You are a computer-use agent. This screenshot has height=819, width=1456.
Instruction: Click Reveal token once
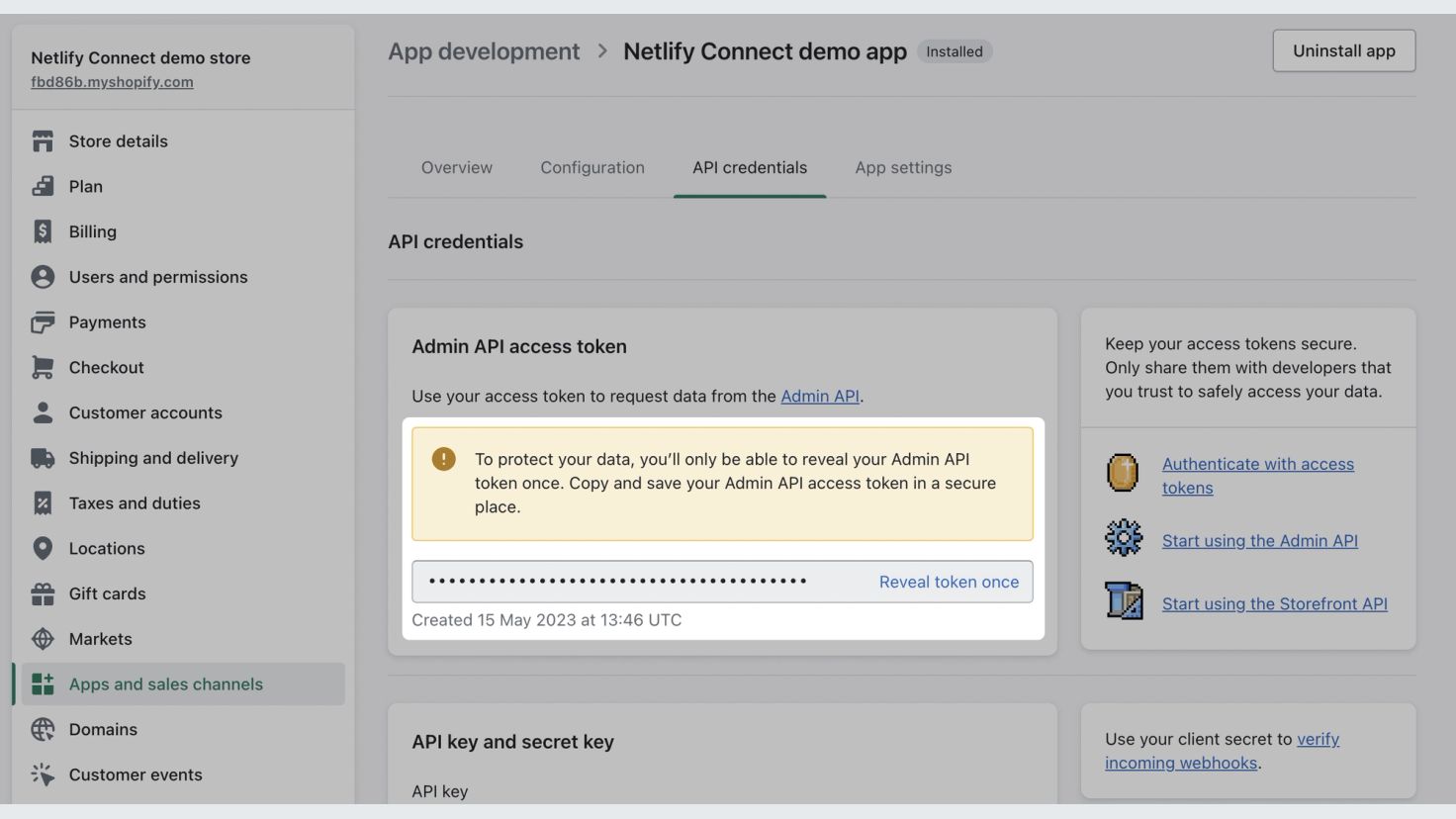pos(949,582)
